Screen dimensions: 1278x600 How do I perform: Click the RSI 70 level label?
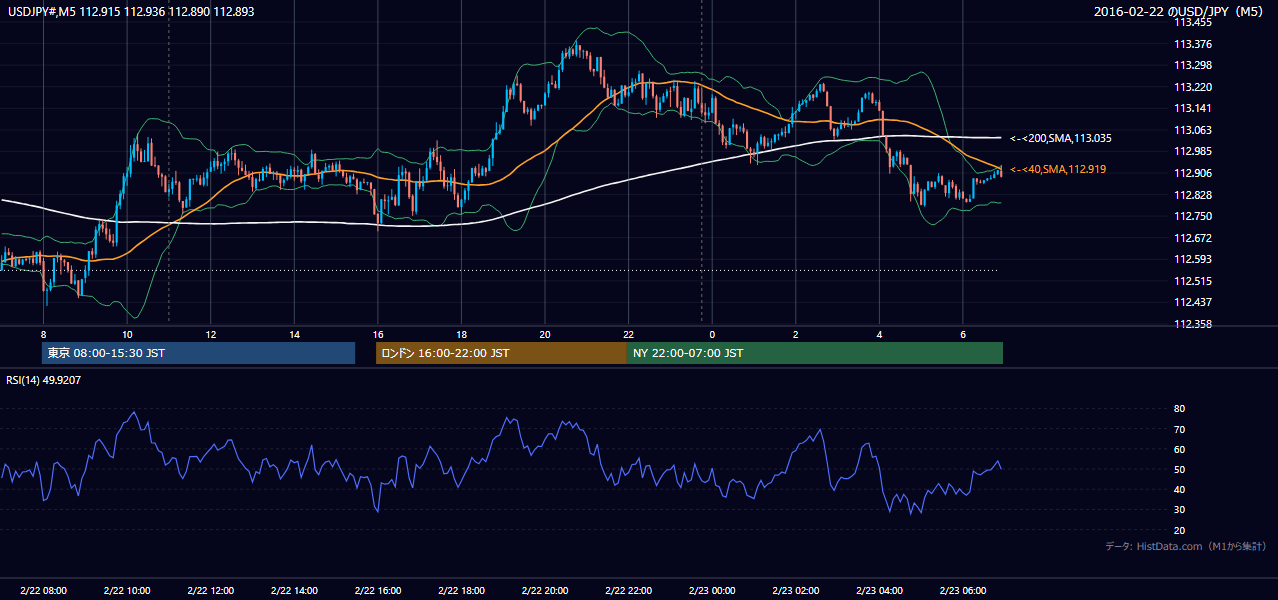tap(1180, 429)
